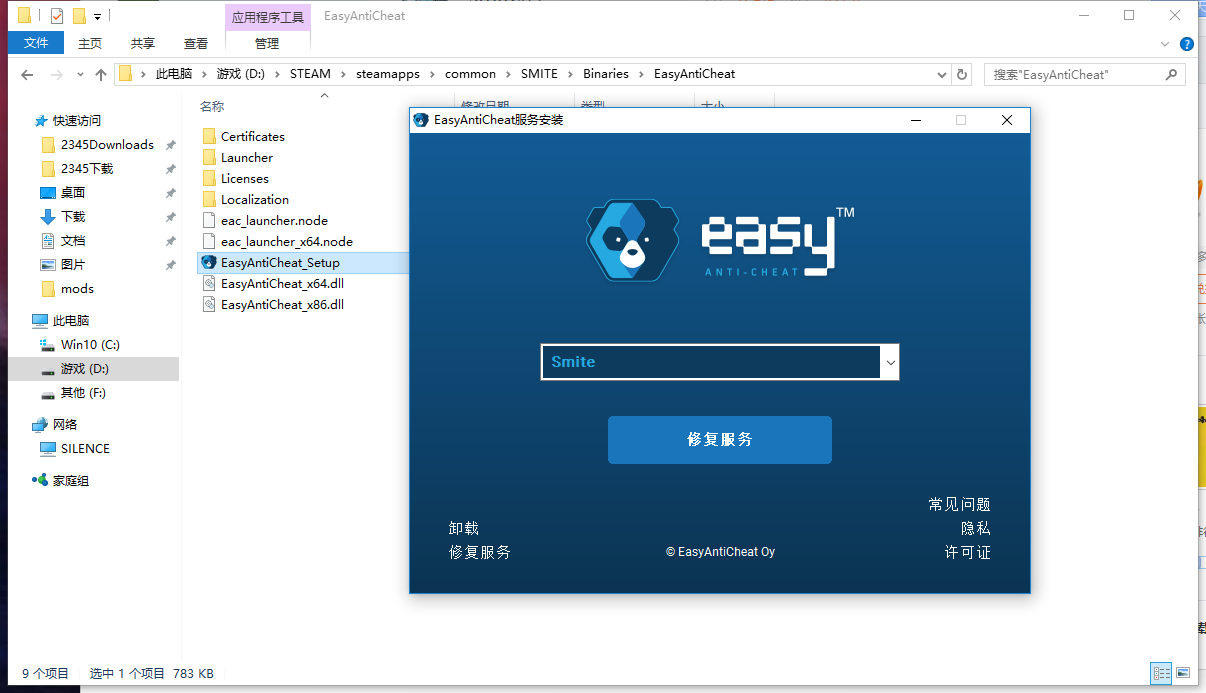Expand the Binaries breadcrumb arrow
The image size is (1206, 693).
click(642, 74)
